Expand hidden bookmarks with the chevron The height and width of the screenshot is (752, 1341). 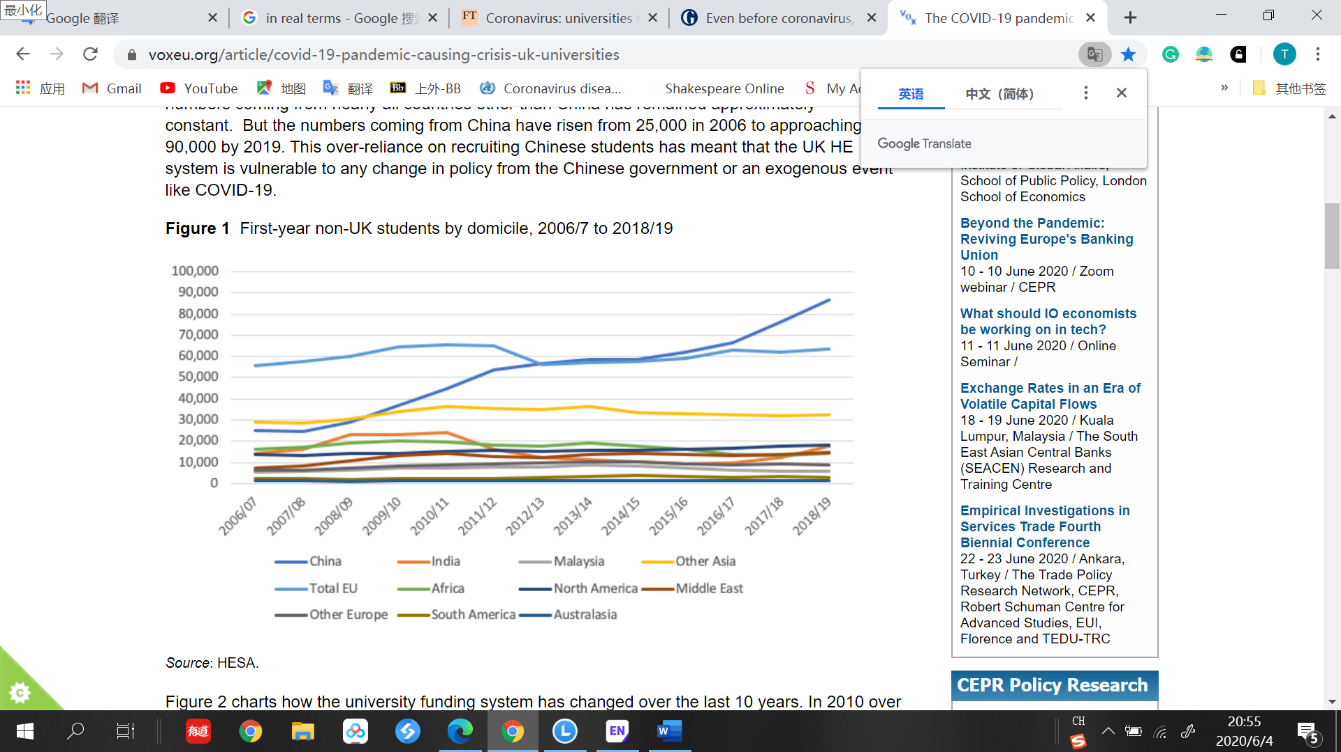click(1224, 88)
